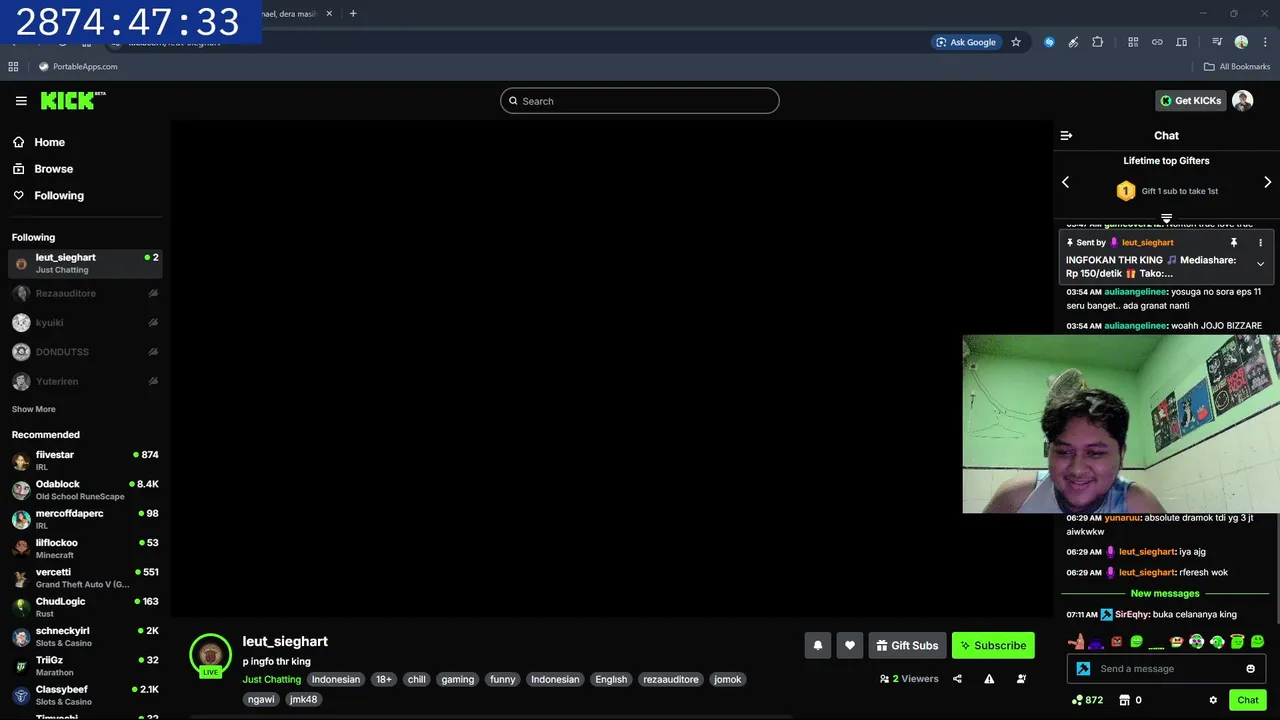Go to next top gifters slide

tap(1267, 182)
